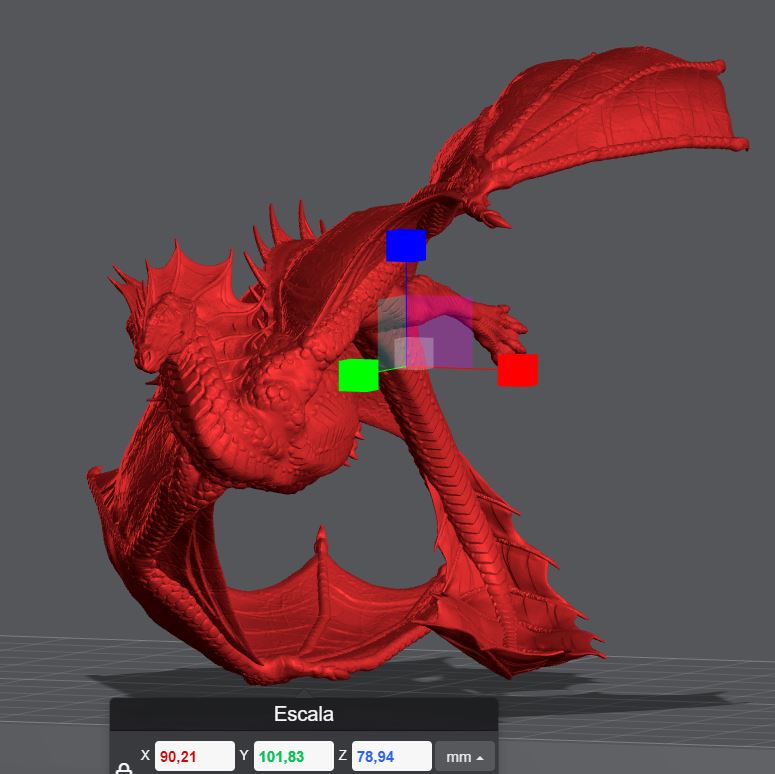Toggle the uniform scale lock icon
Screen dimensions: 775x774
point(124,768)
